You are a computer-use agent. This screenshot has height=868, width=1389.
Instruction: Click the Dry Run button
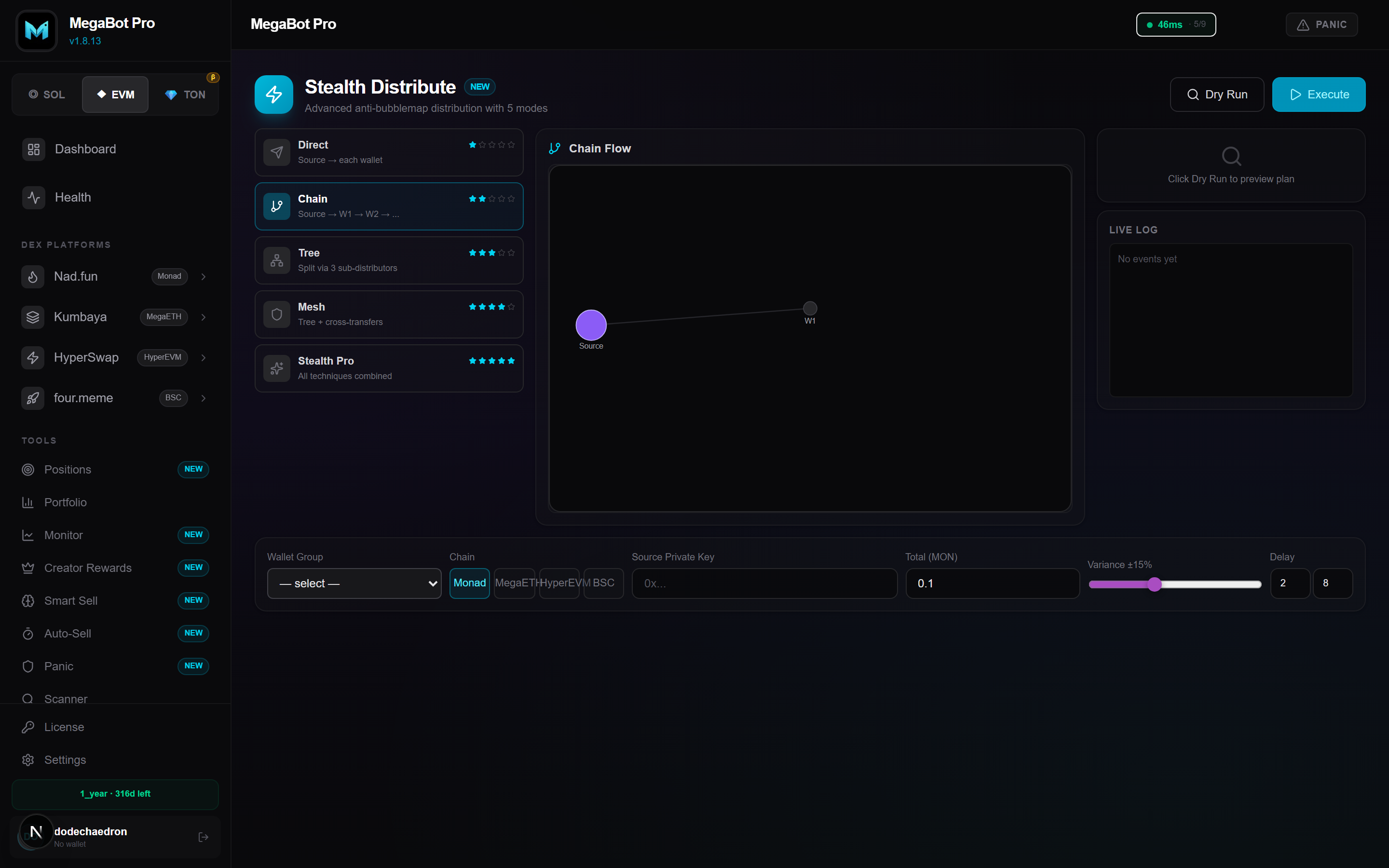click(1217, 95)
